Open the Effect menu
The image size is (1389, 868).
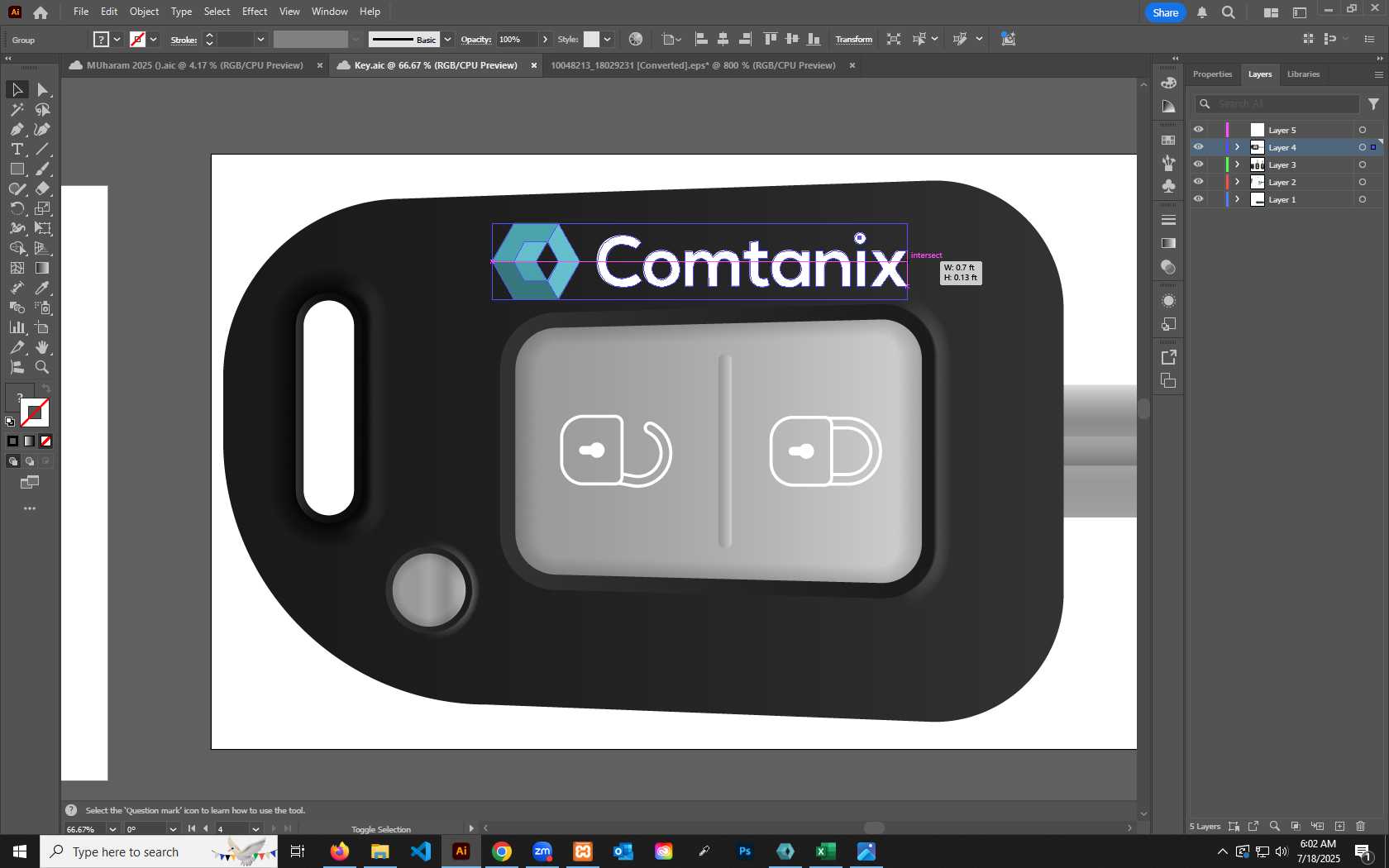[255, 12]
